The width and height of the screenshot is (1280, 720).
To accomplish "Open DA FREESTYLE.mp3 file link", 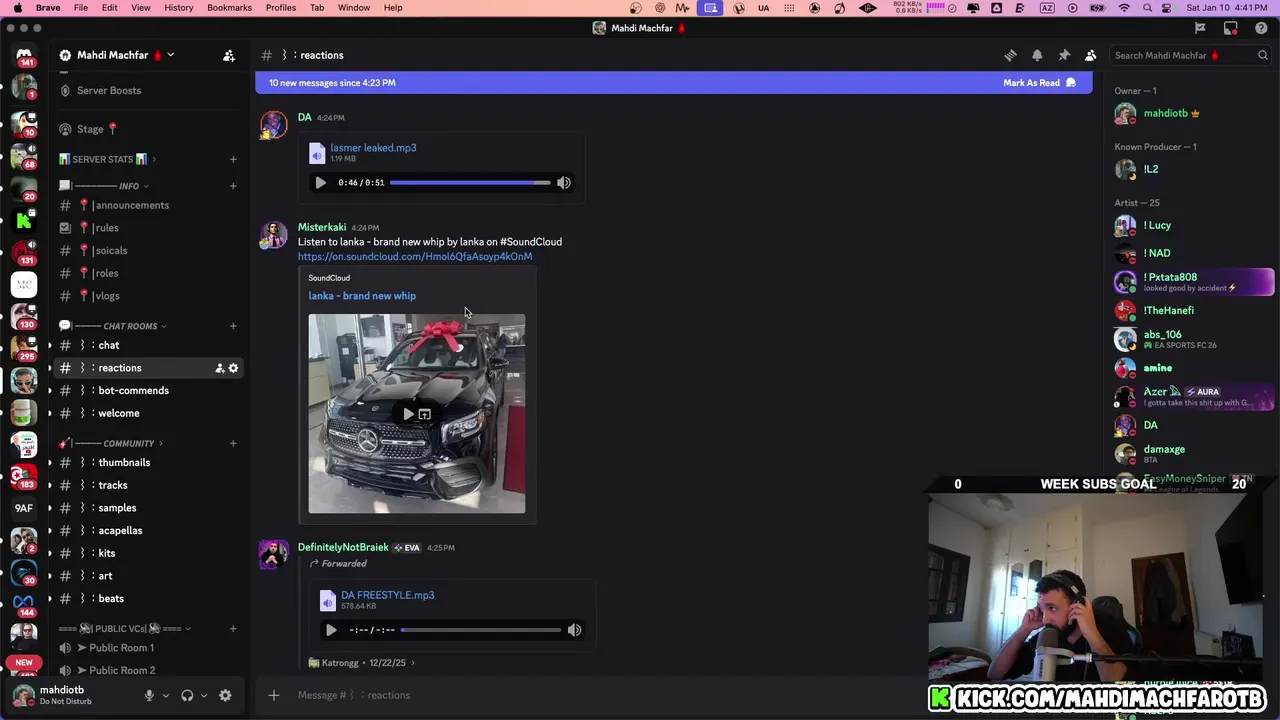I will [x=387, y=595].
